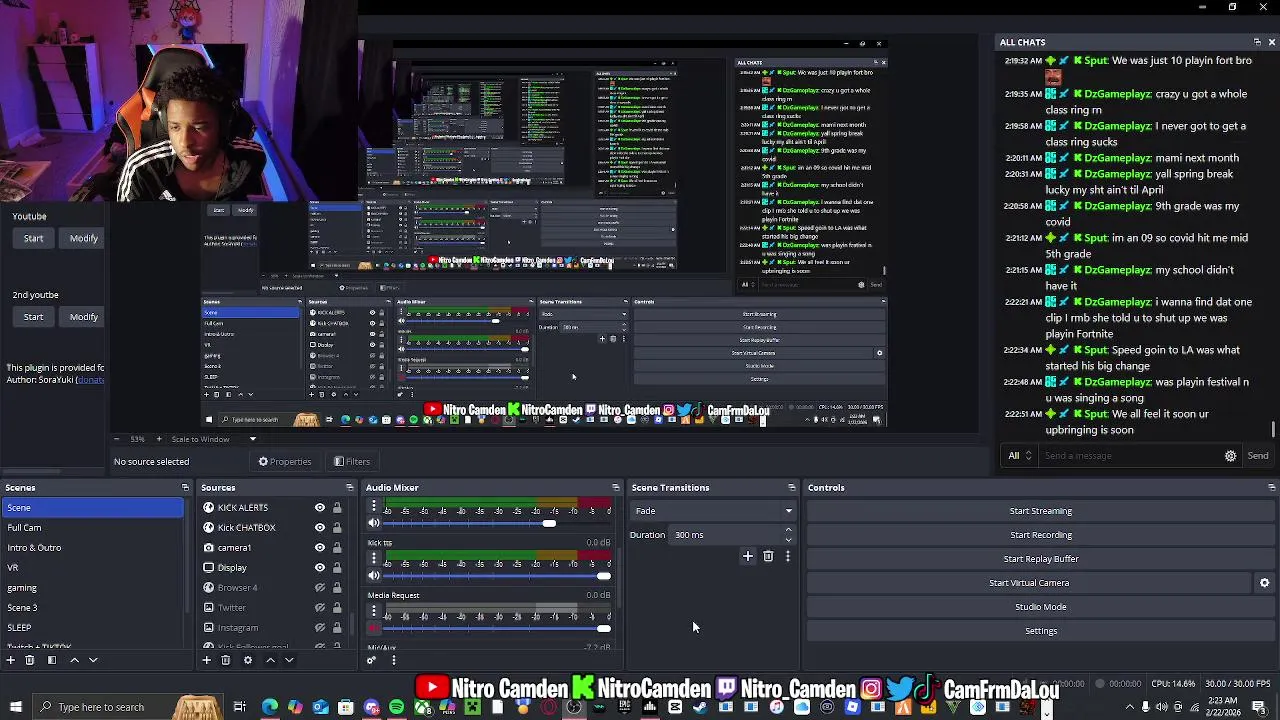Undock the Sources panel using its header icon
This screenshot has width=1280, height=720.
click(349, 487)
